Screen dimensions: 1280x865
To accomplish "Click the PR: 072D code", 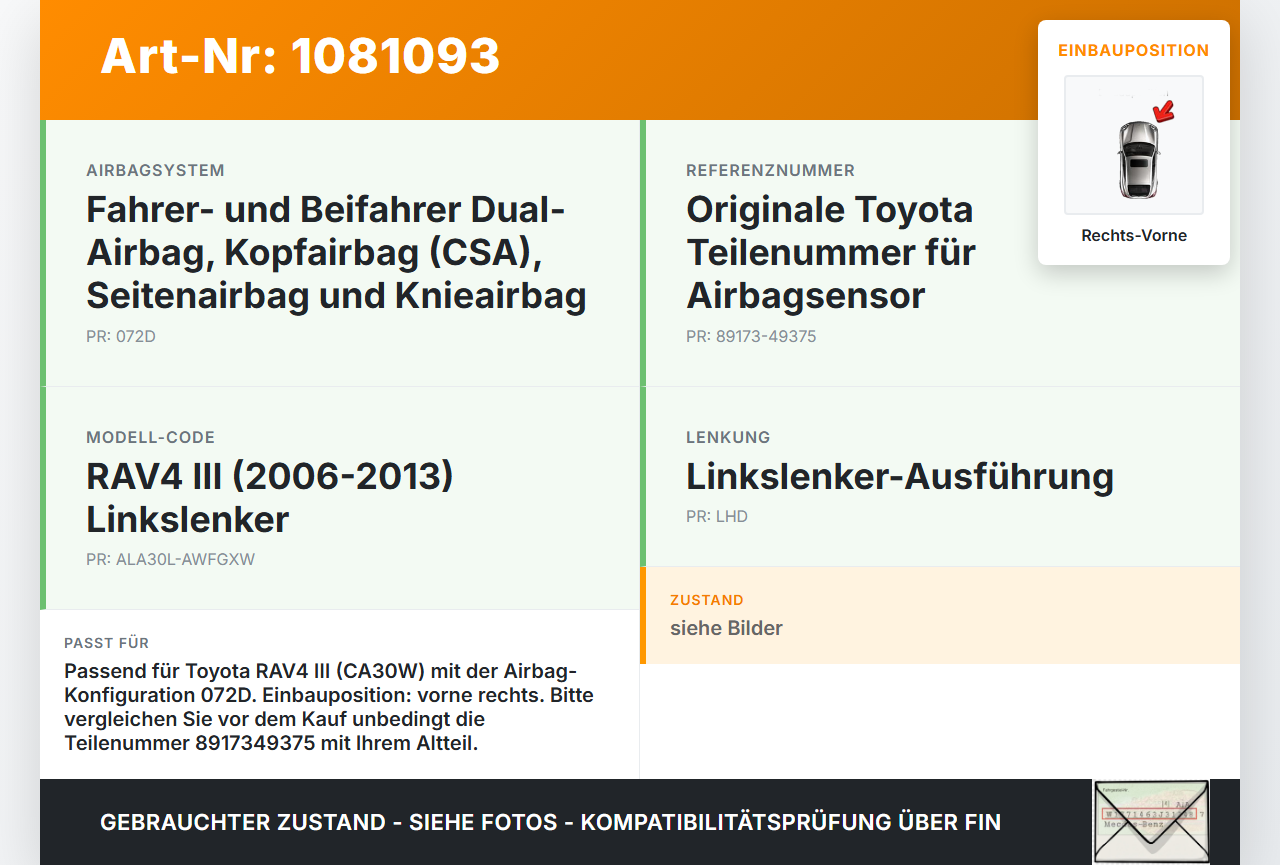I will click(x=121, y=337).
